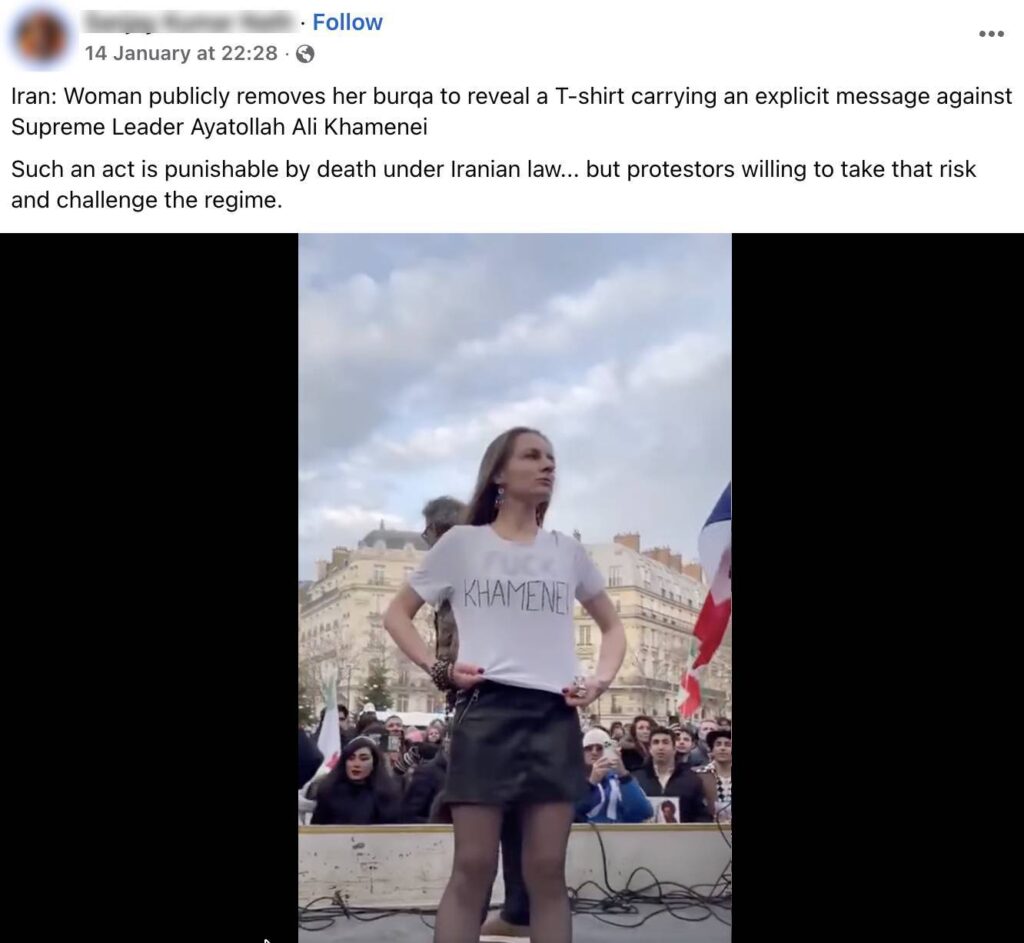Open the three-dot post options menu
The height and width of the screenshot is (943, 1024).
pyautogui.click(x=991, y=34)
